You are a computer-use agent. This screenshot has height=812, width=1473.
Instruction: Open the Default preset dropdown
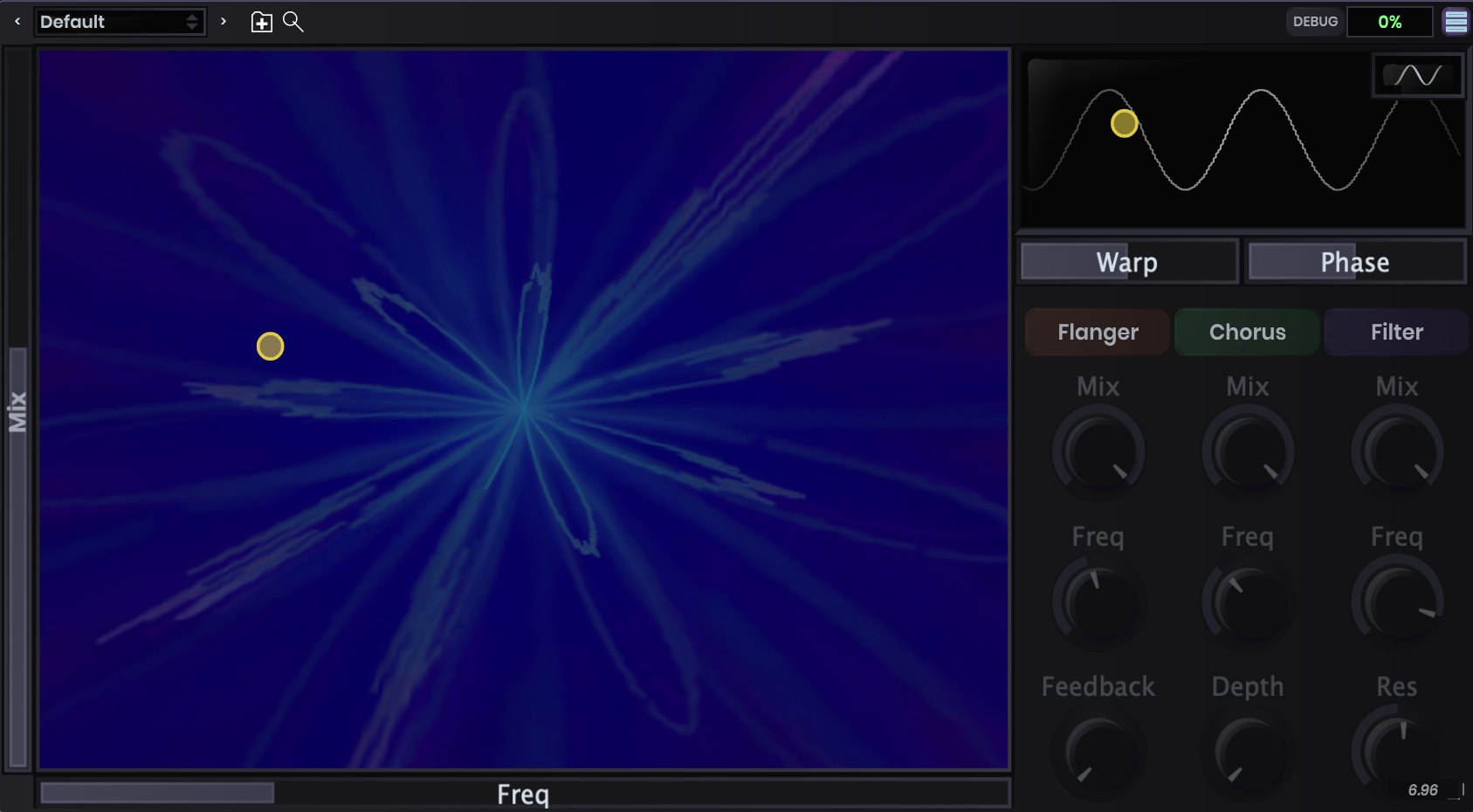point(120,22)
